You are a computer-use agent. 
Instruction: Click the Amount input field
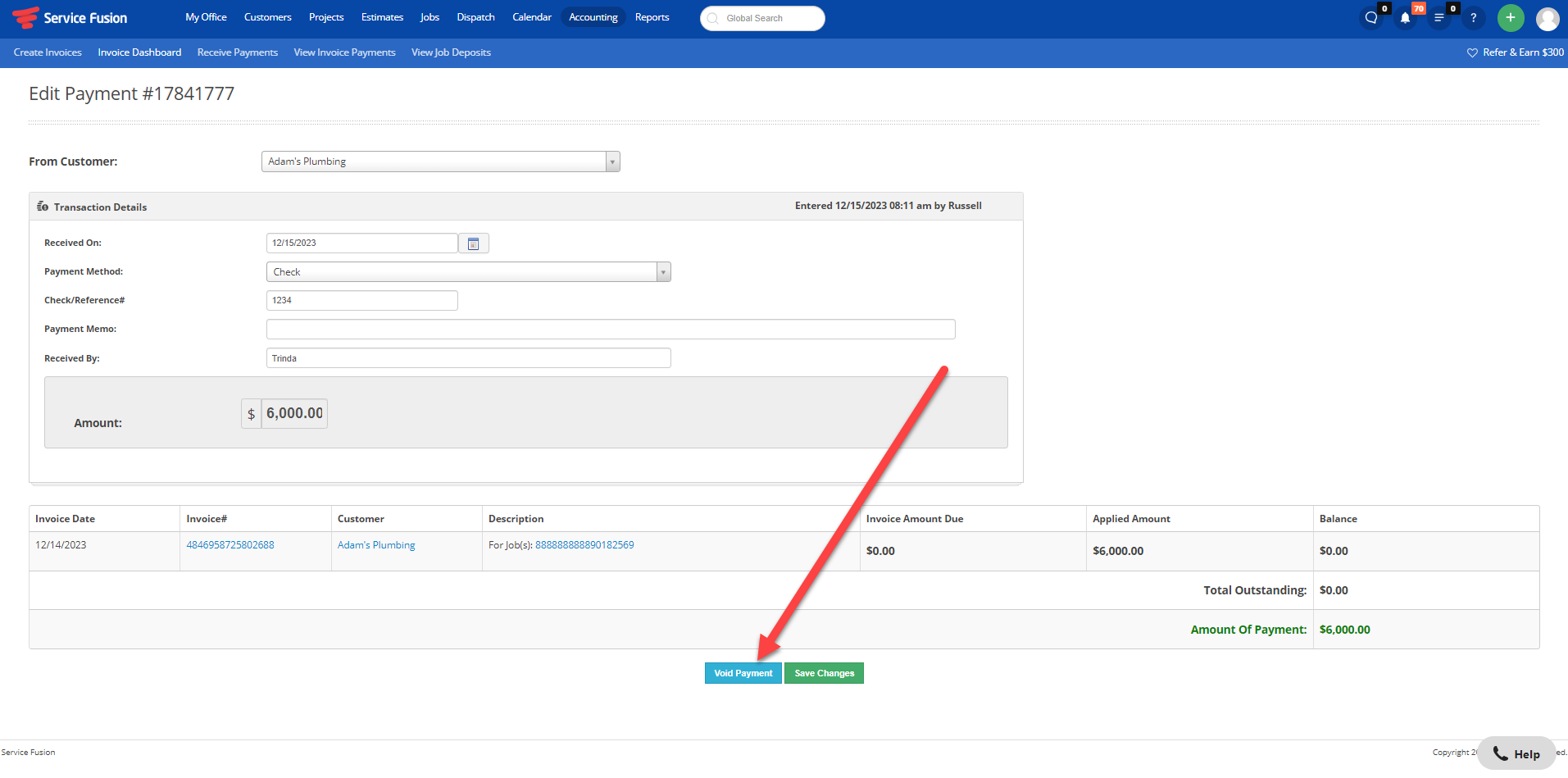tap(294, 413)
